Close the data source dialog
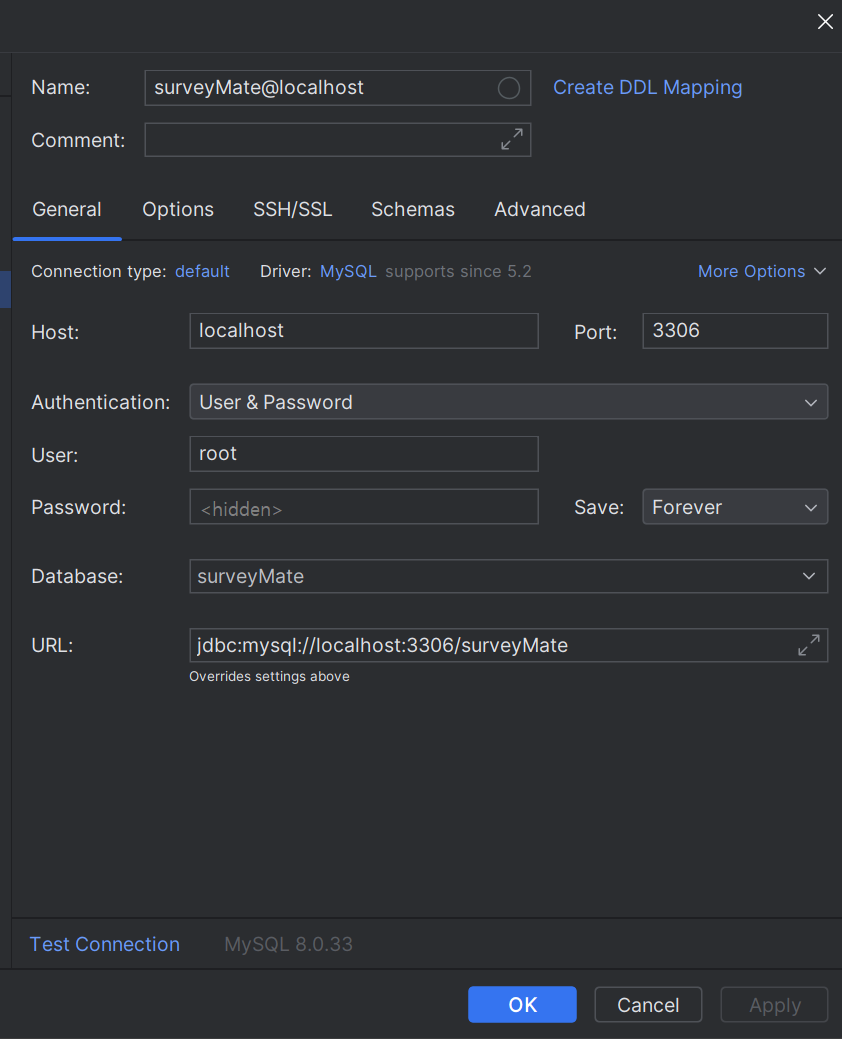Screen dimensions: 842x1039 coord(825,22)
